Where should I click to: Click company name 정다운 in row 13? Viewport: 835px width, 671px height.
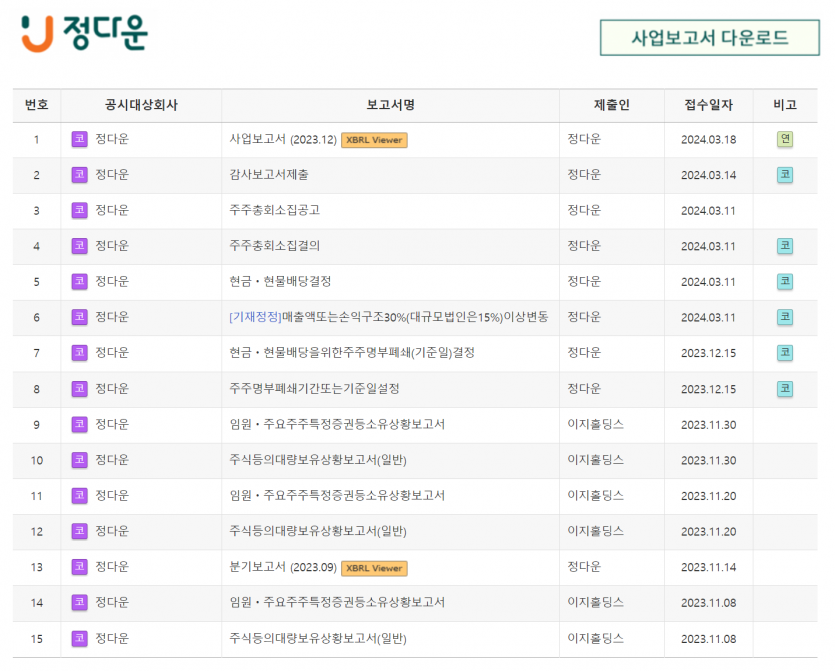point(112,567)
